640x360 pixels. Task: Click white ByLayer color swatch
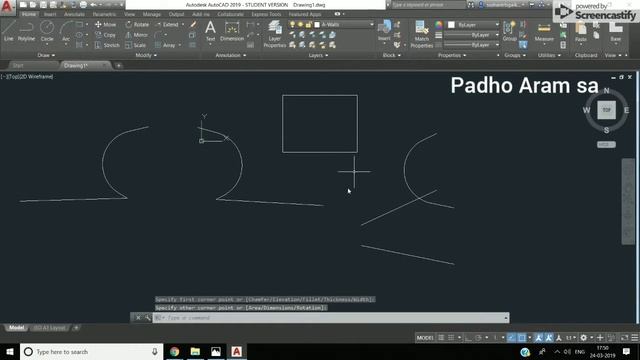[x=451, y=25]
